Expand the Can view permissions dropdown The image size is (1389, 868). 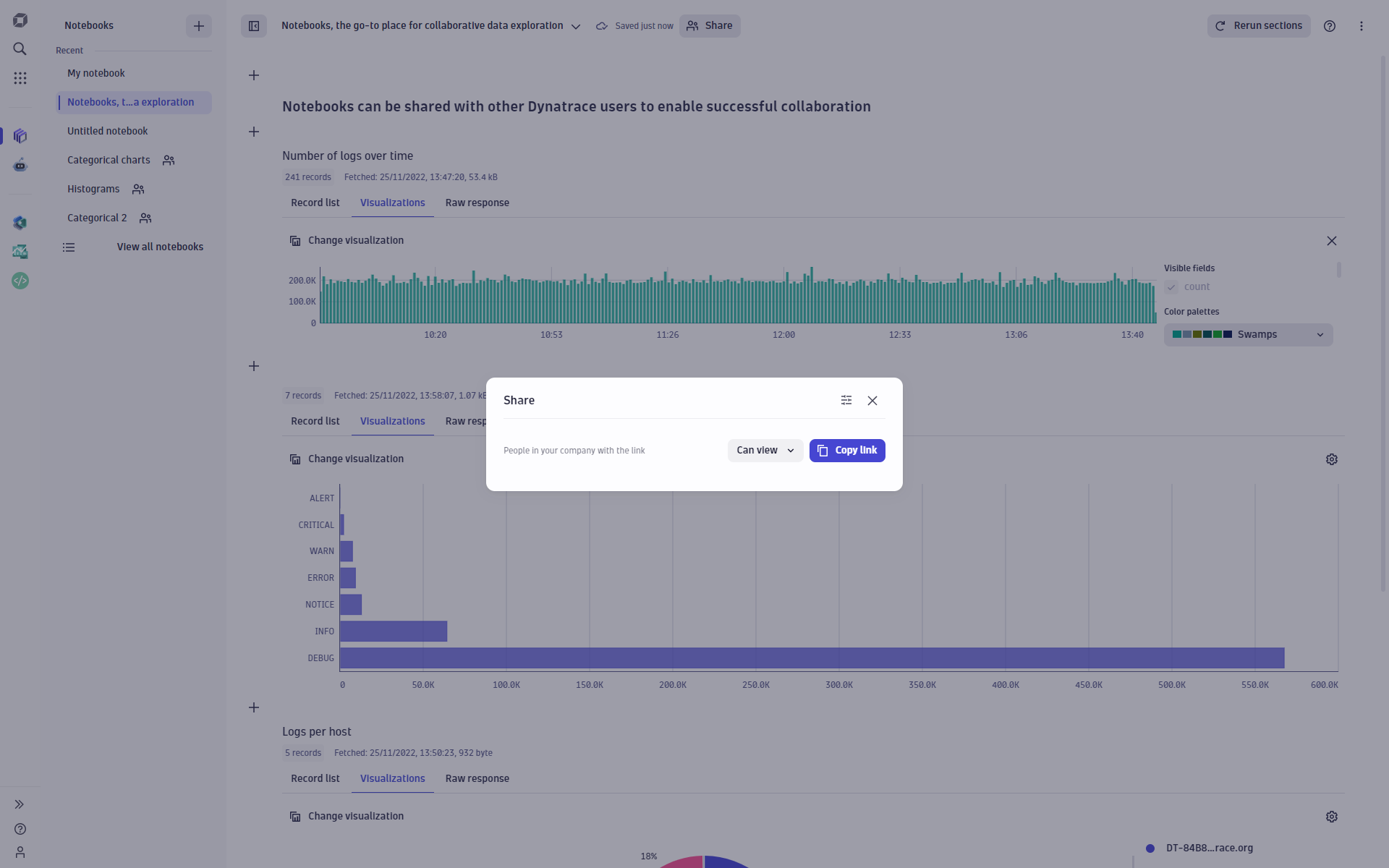764,450
